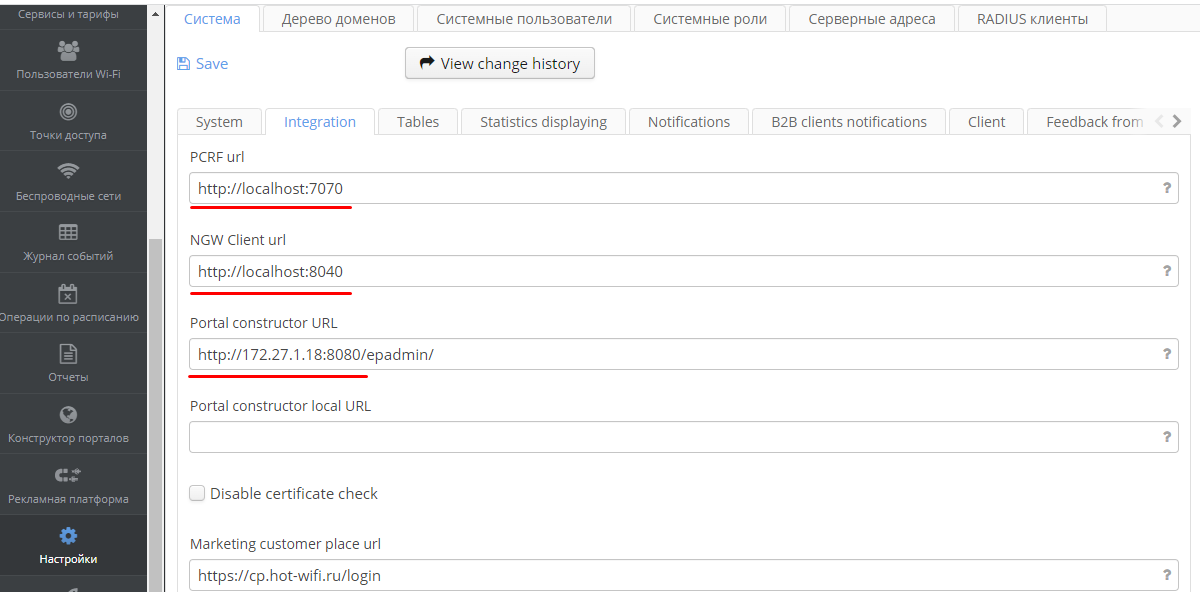This screenshot has width=1200, height=592.
Task: Switch to the Statistics displaying tab
Action: coord(543,122)
